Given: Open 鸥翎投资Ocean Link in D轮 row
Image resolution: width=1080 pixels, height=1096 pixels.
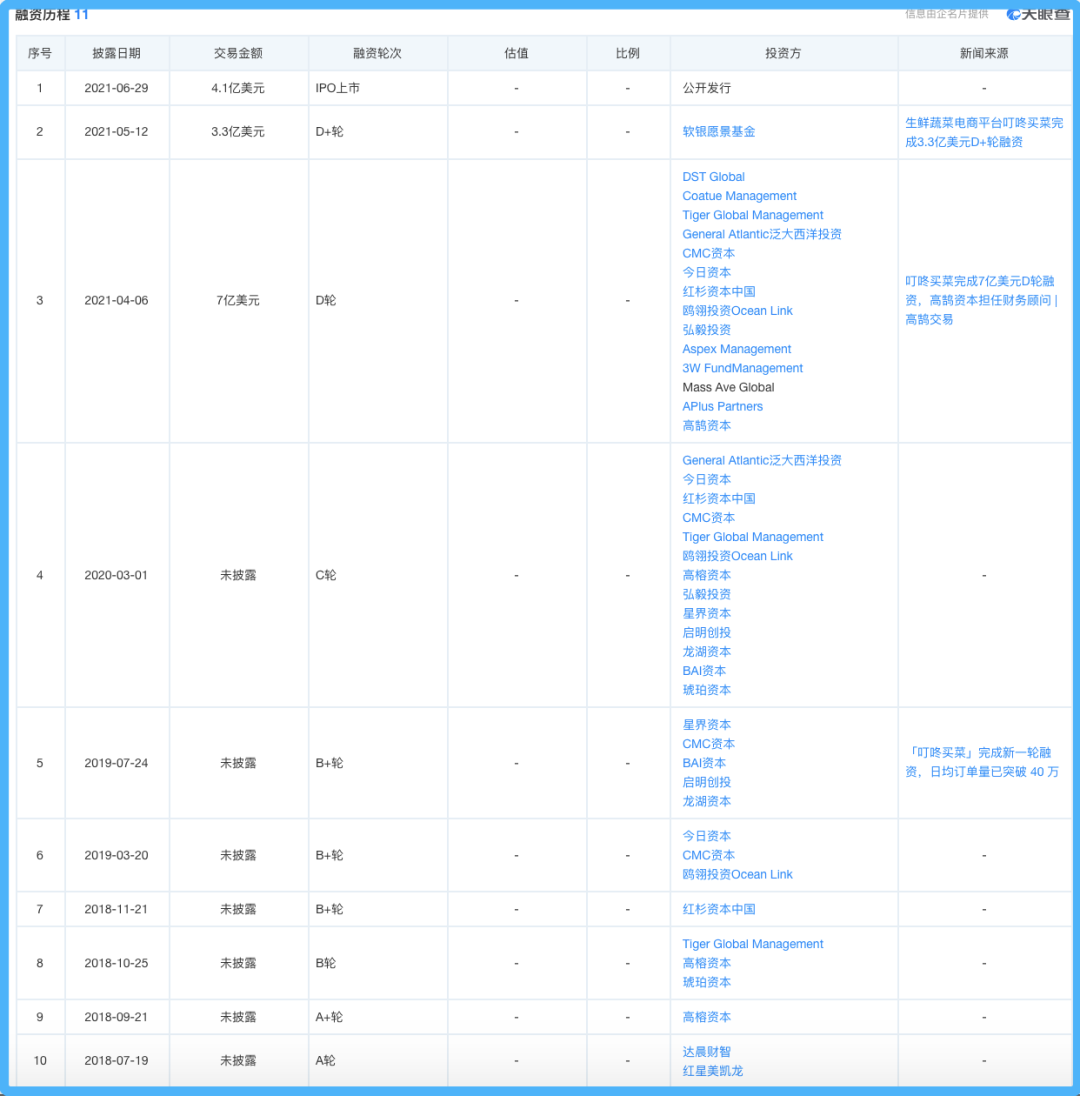Looking at the screenshot, I should coord(737,310).
